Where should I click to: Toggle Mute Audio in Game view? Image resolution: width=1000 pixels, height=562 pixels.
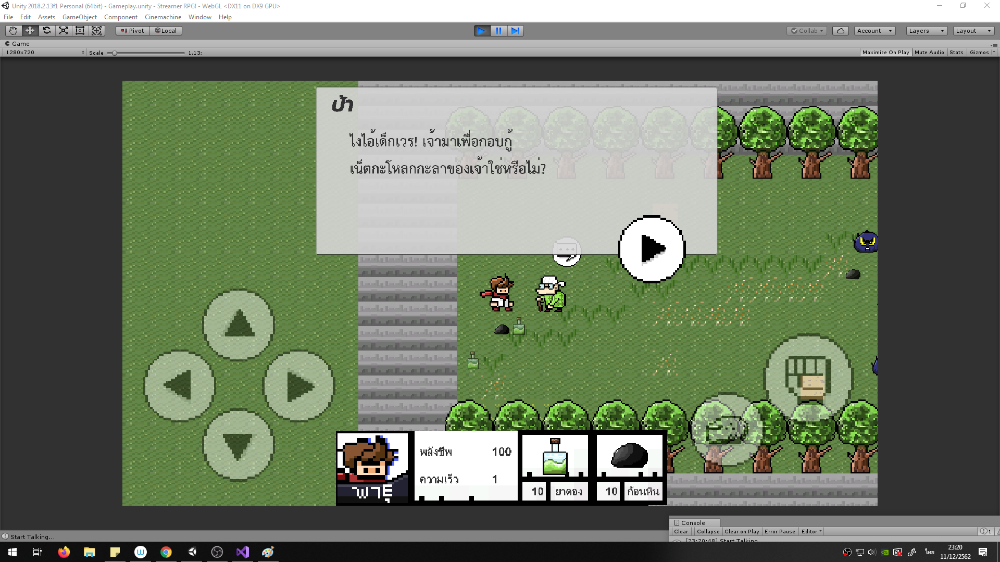pyautogui.click(x=930, y=52)
